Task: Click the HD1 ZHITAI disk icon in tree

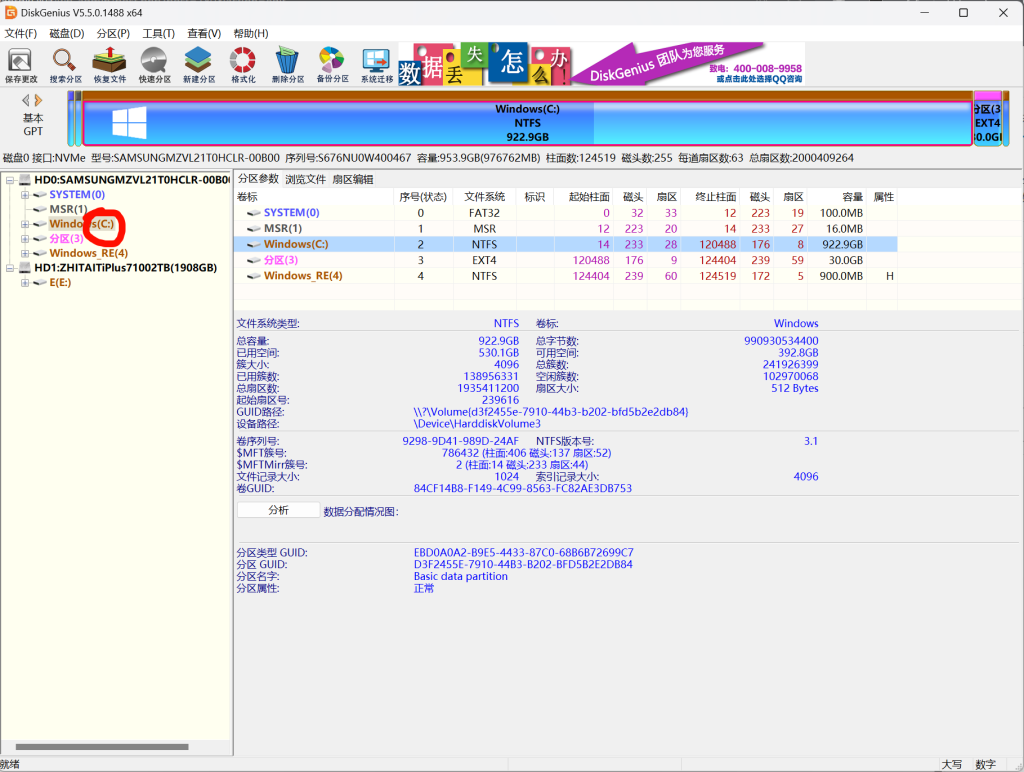Action: 25,268
